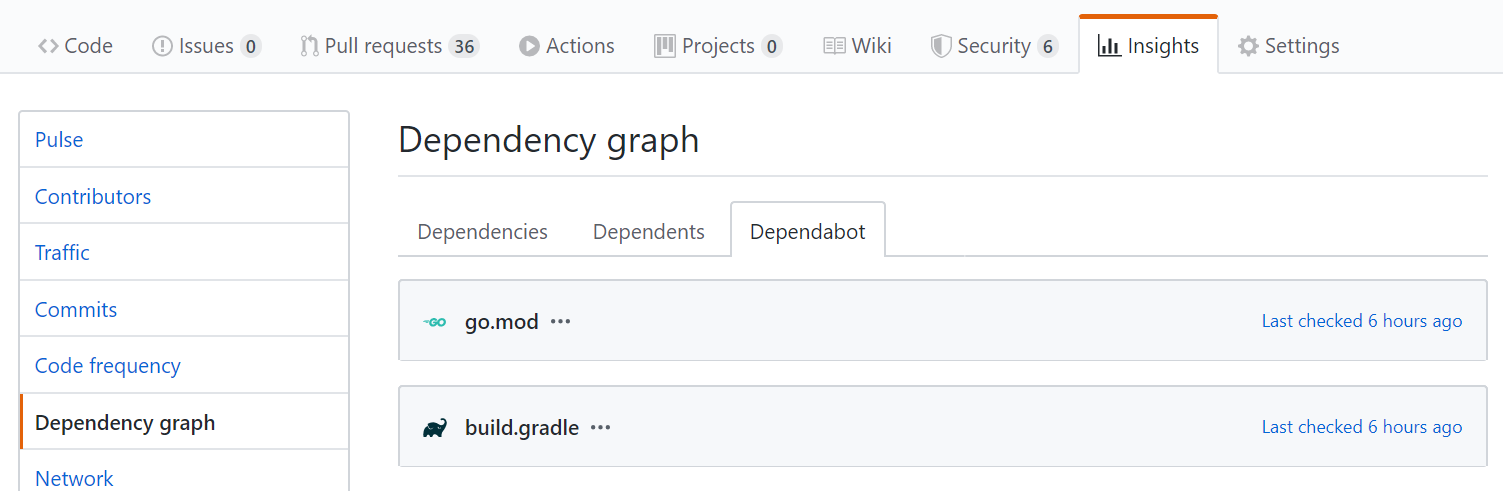Click the Code angle-brackets icon

pyautogui.click(x=48, y=46)
